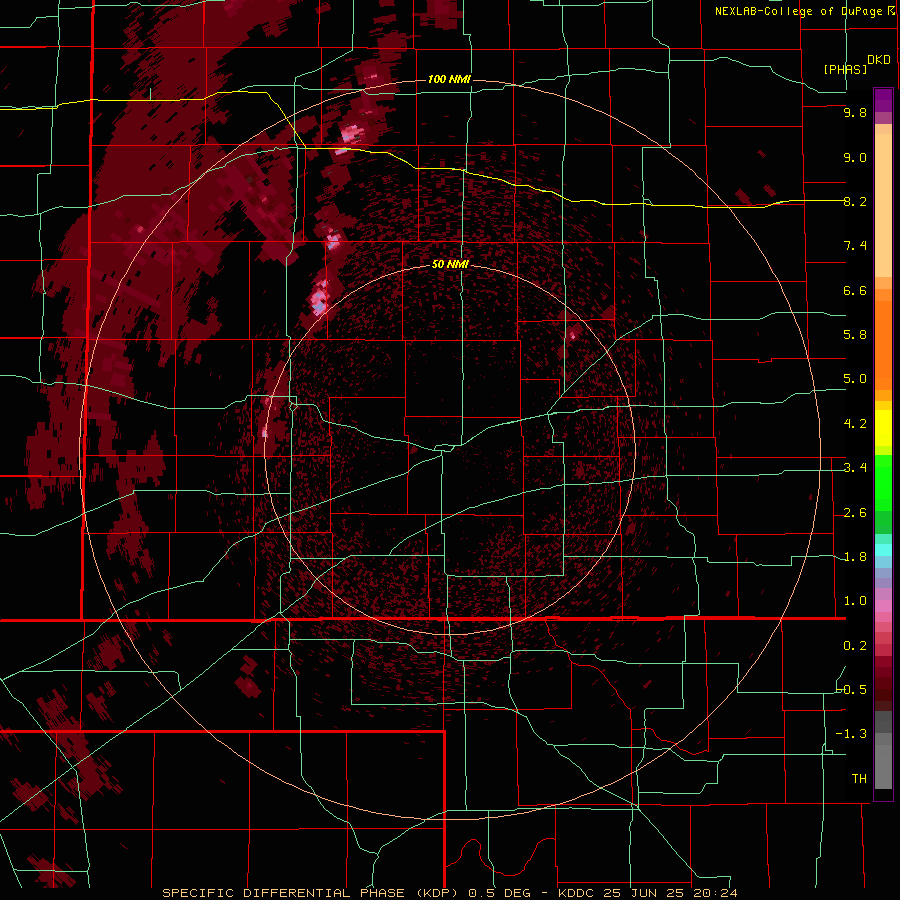Click the -0.5 scale value
Viewport: 900px width, 900px height.
point(852,689)
